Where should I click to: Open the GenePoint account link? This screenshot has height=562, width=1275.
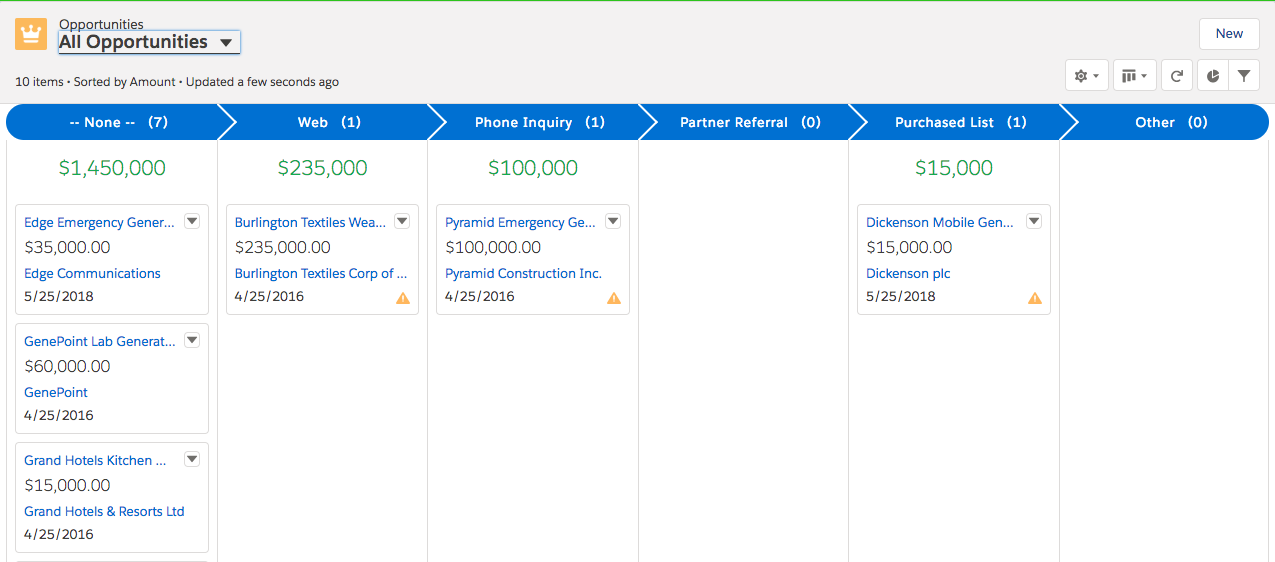tap(56, 392)
